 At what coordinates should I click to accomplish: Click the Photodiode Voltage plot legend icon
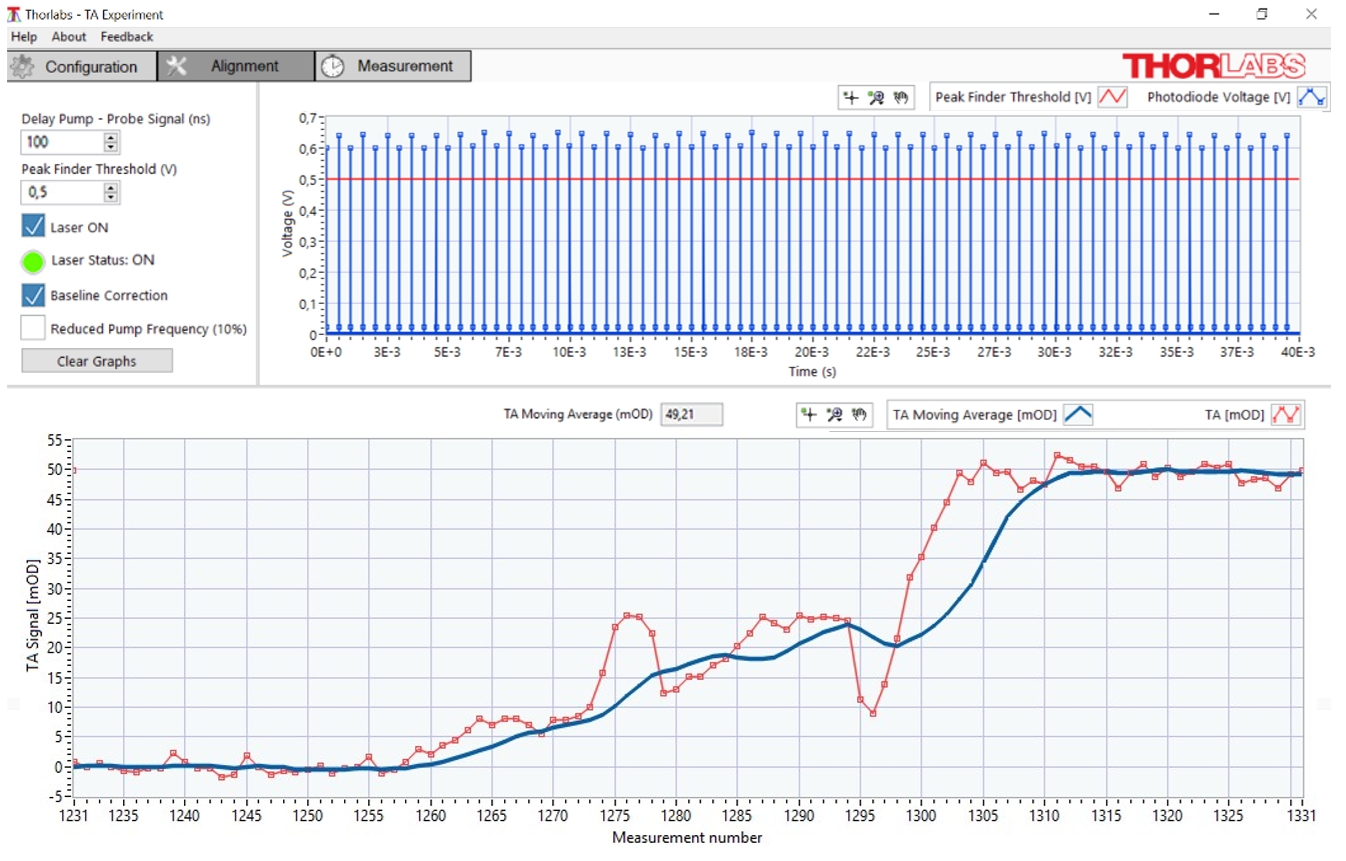coord(1311,97)
